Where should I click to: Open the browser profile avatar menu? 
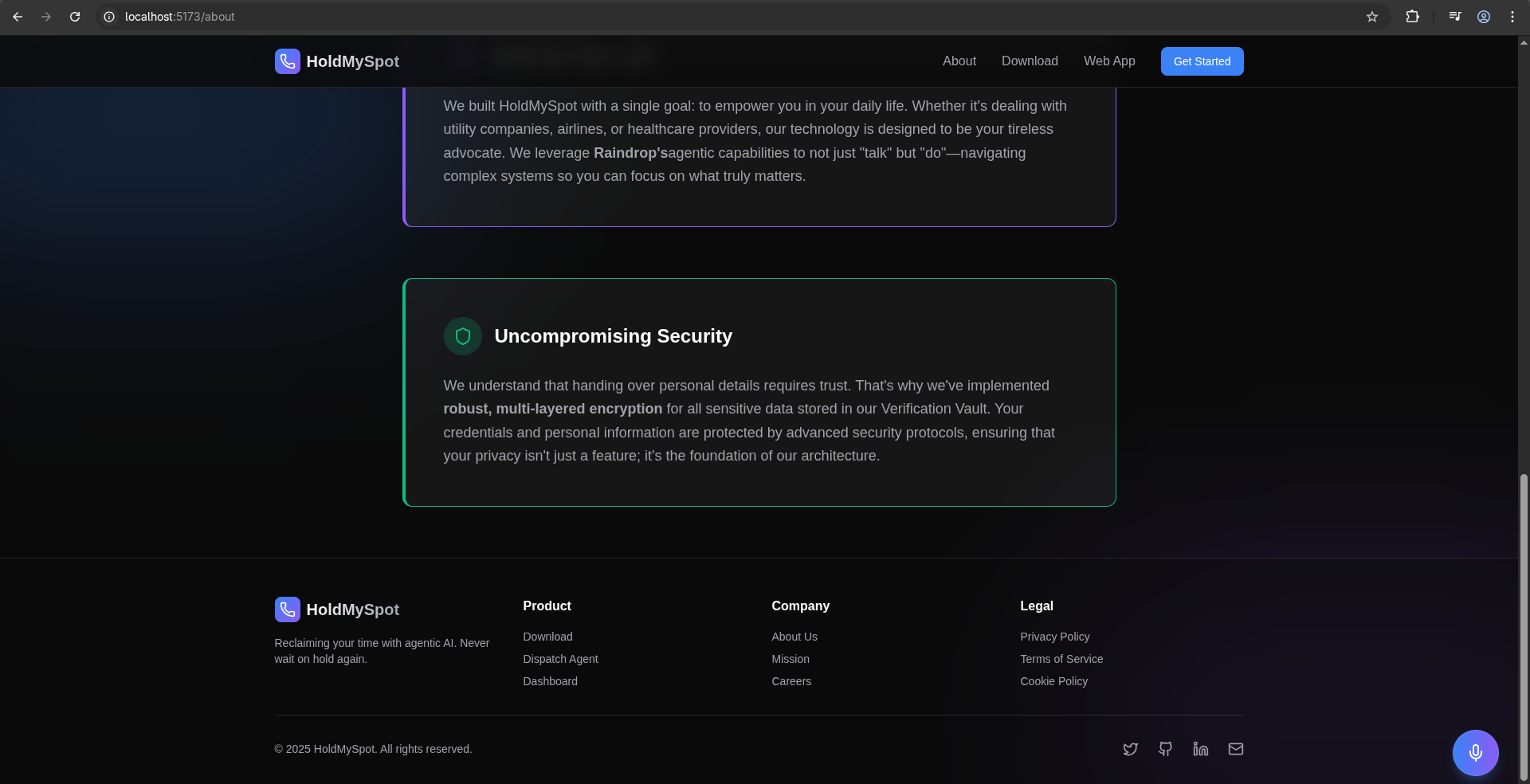pos(1484,17)
